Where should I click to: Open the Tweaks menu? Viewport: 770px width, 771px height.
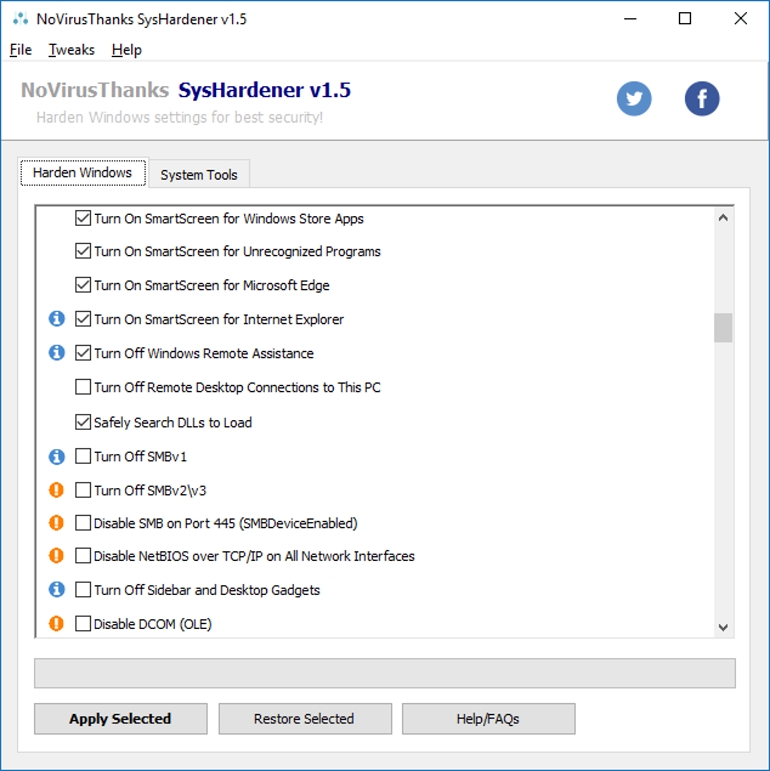click(x=72, y=50)
